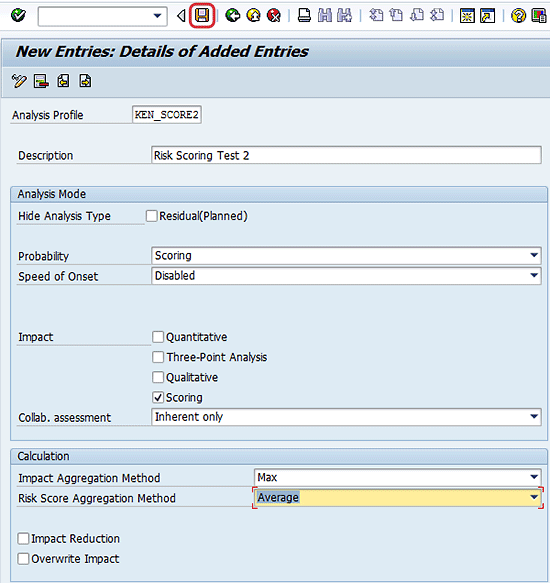Uncheck the Scoring impact checkbox
Image resolution: width=550 pixels, height=583 pixels.
coord(158,397)
